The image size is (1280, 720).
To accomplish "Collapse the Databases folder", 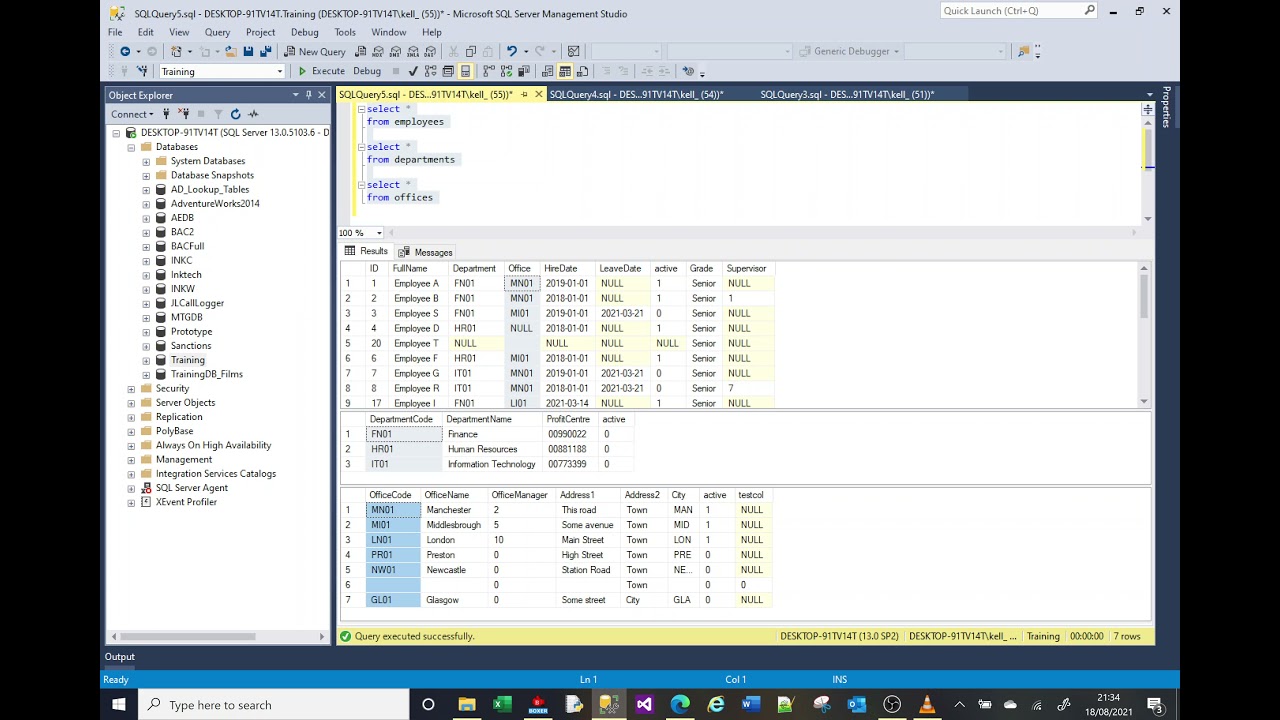I will click(x=131, y=147).
